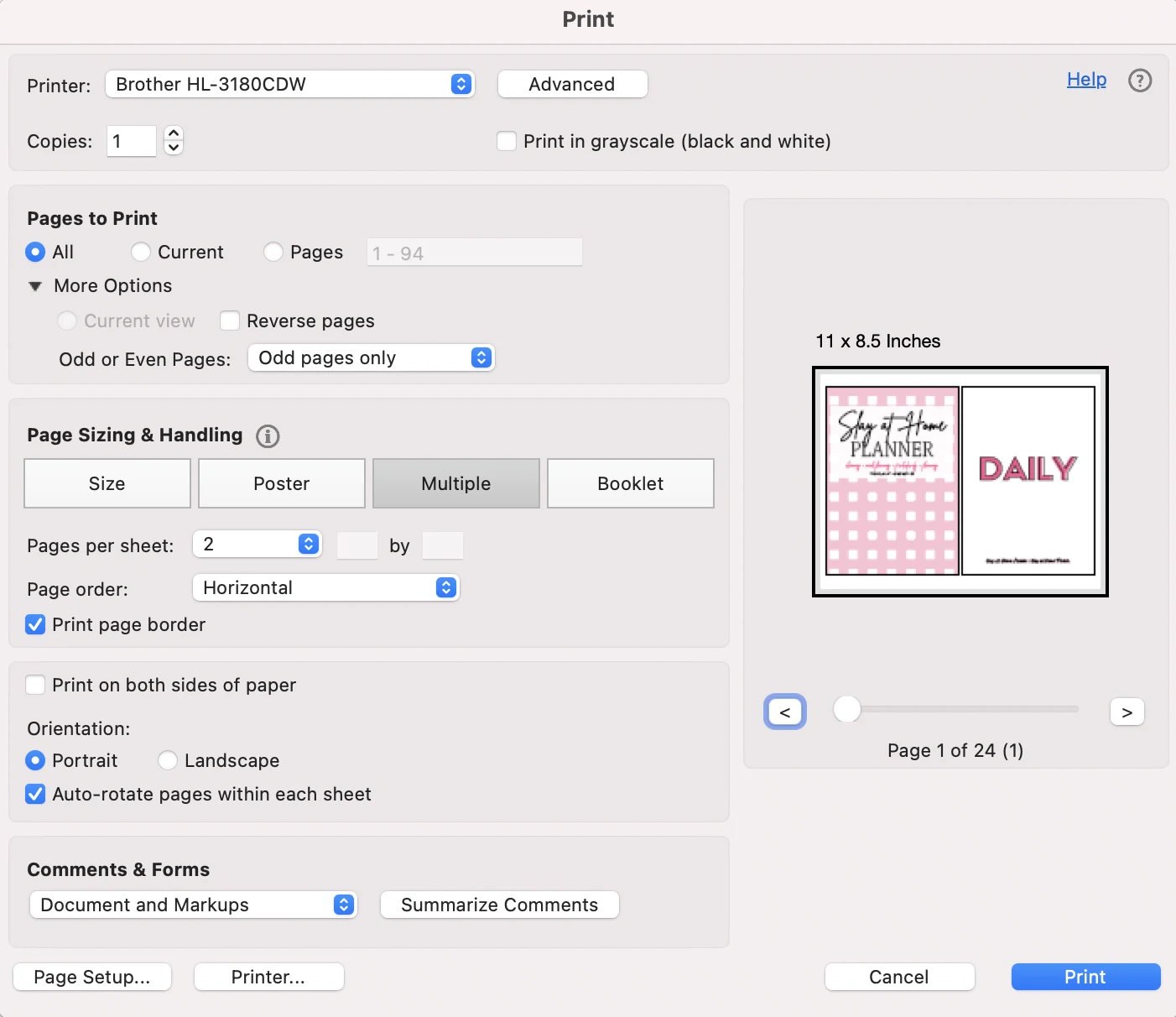Change the Pages per sheet dropdown
Viewport: 1176px width, 1017px height.
257,544
